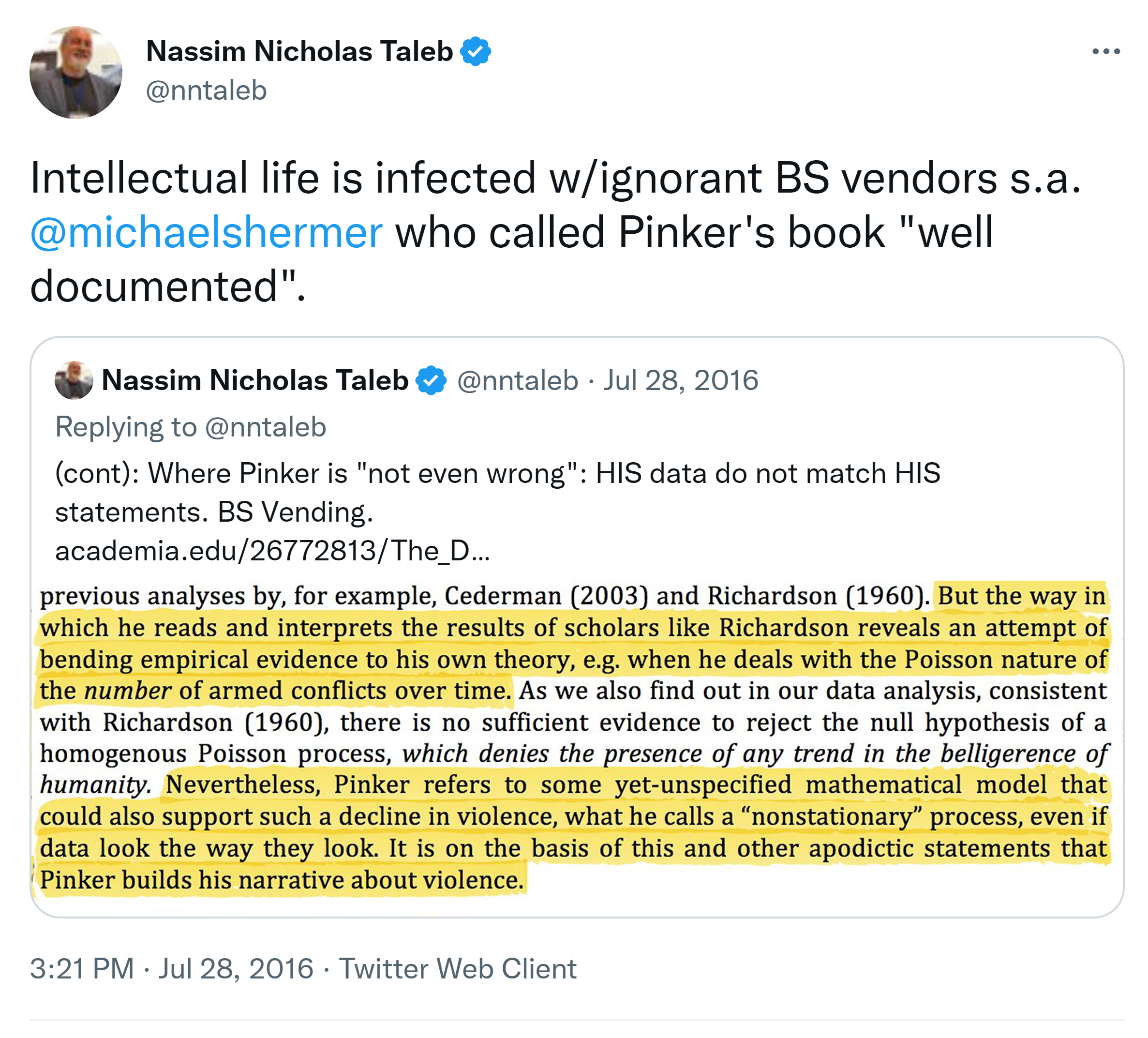Click the small avatar in the quoted tweet
This screenshot has width=1148, height=1038.
coord(74,380)
